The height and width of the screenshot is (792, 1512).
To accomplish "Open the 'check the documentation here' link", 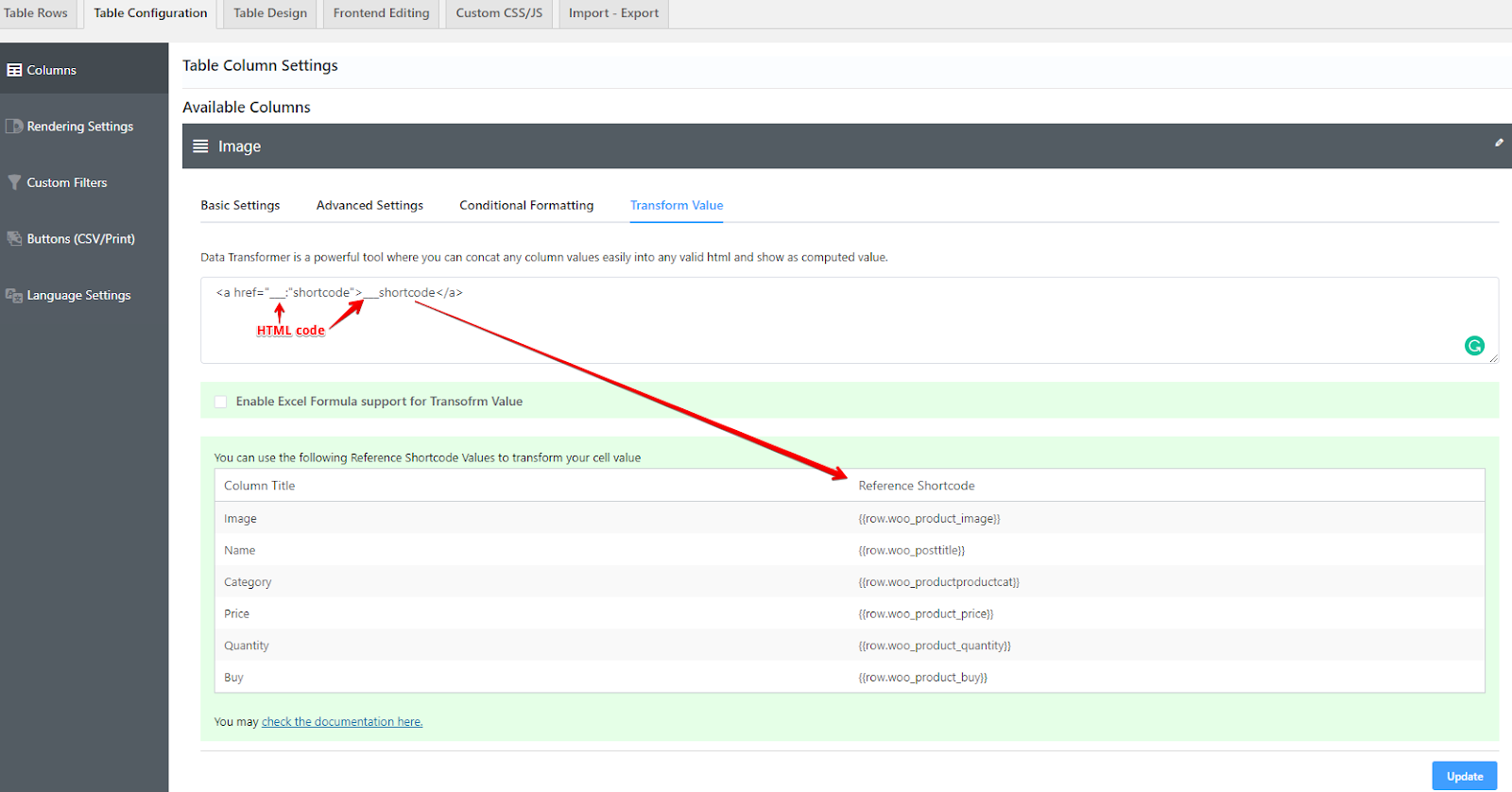I will [342, 722].
